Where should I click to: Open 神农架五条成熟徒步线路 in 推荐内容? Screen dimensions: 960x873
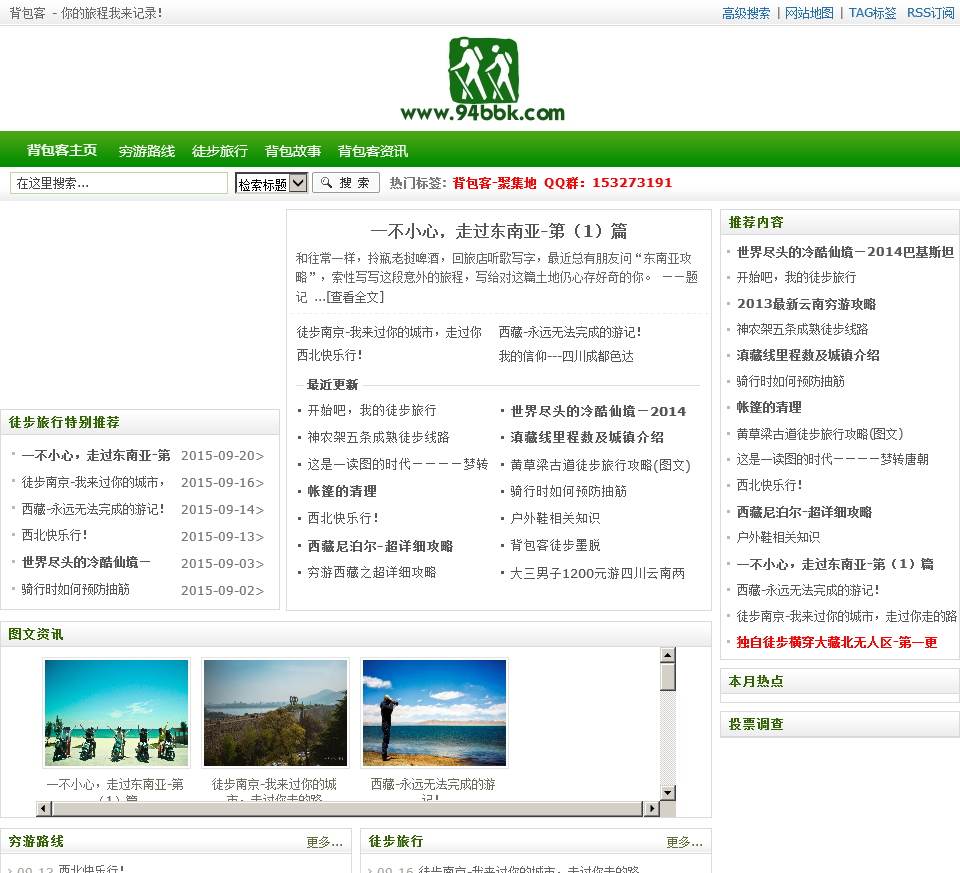click(x=802, y=329)
